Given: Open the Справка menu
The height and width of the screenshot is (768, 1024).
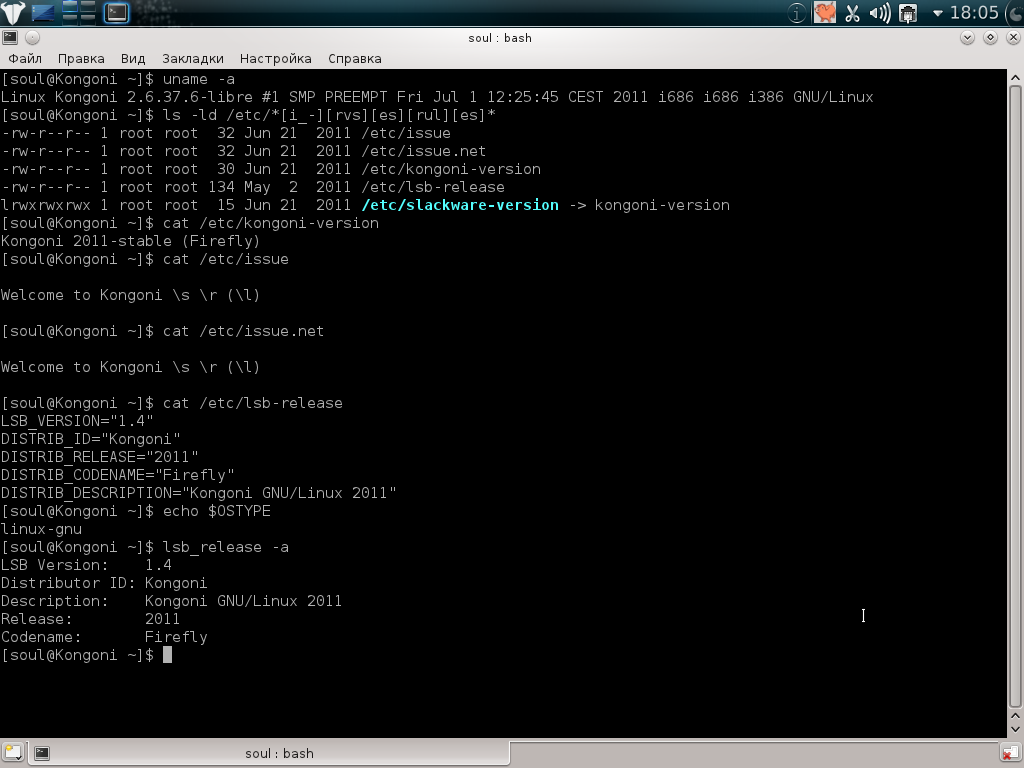Looking at the screenshot, I should pos(355,59).
